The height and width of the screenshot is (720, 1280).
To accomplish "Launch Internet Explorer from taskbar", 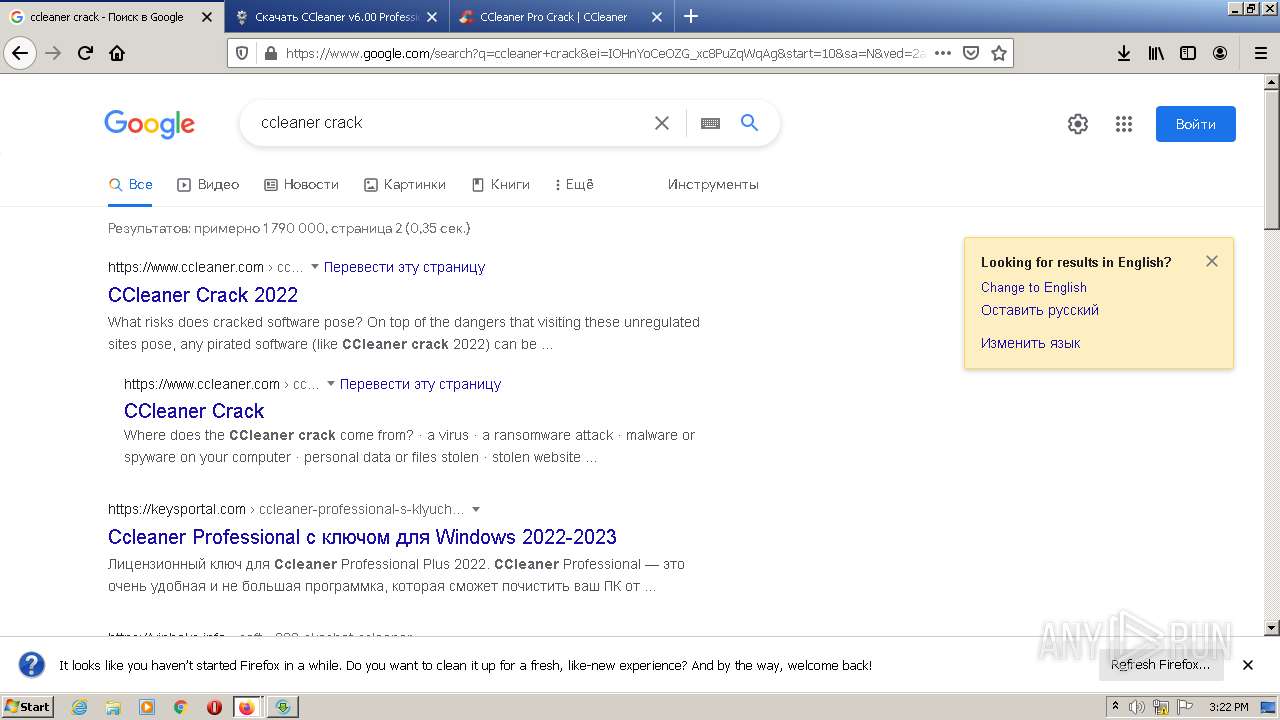I will 79,707.
